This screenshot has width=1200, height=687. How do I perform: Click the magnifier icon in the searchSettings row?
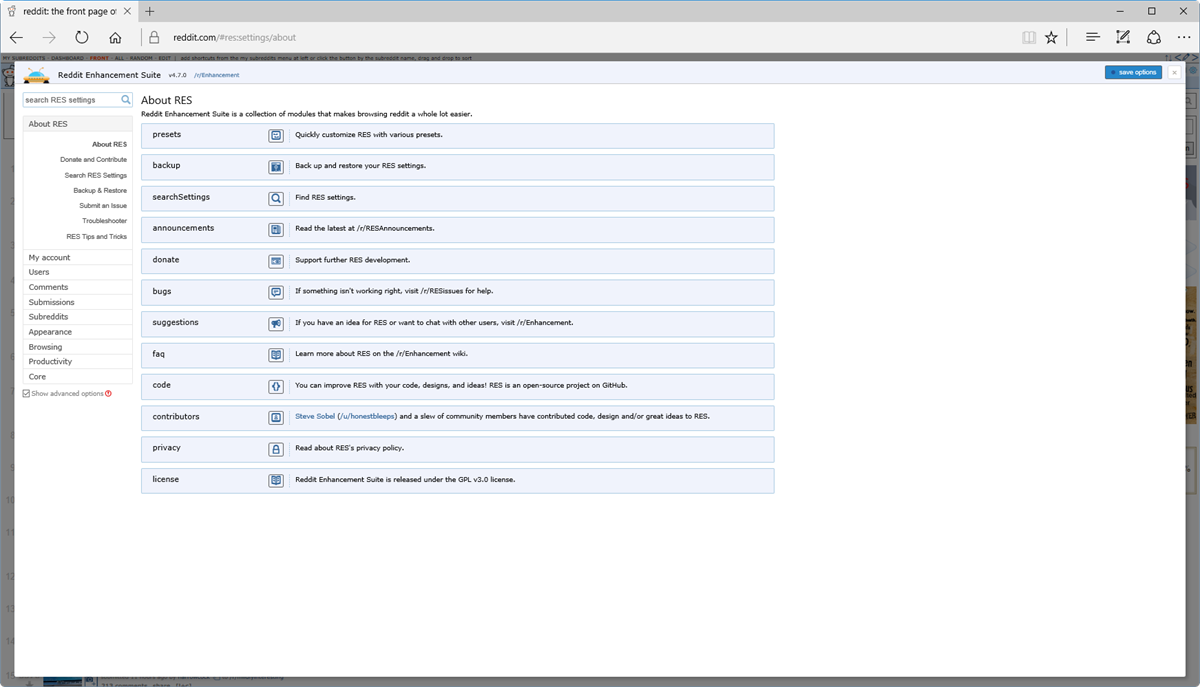pyautogui.click(x=276, y=198)
